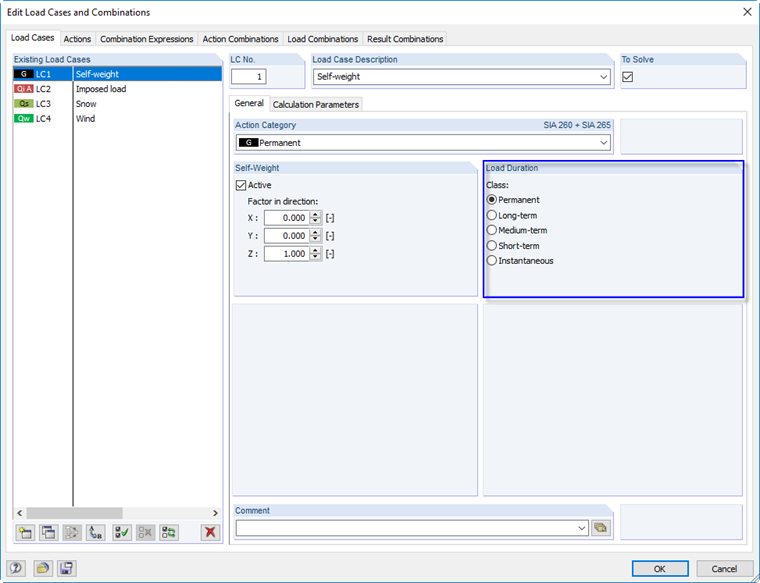The height and width of the screenshot is (583, 760).
Task: Go to the Load Combinations tab
Action: 323,39
